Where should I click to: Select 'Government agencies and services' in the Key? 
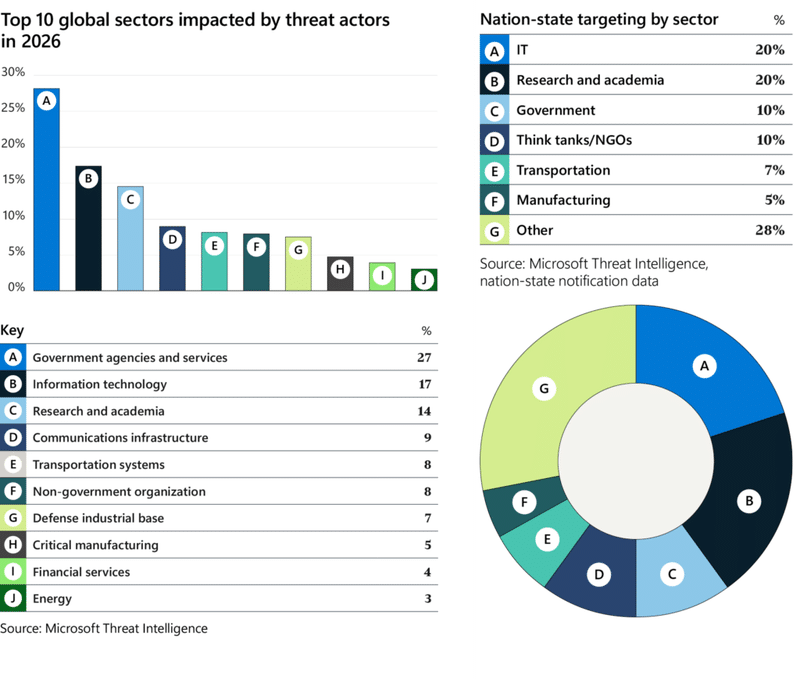coord(130,358)
